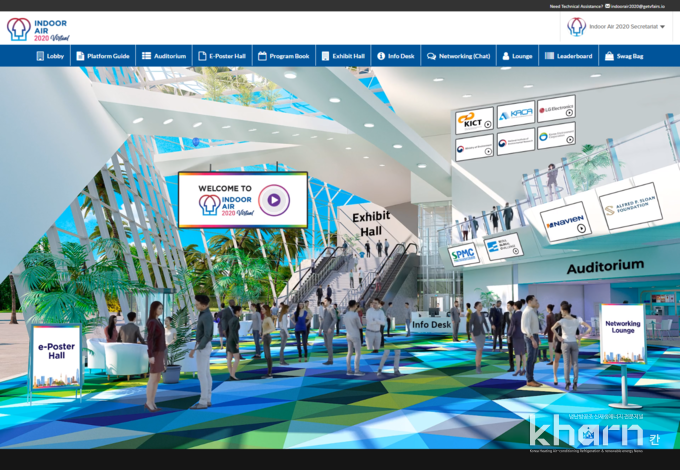The image size is (680, 470).
Task: Click the Auditorium entrance sign
Action: (605, 267)
